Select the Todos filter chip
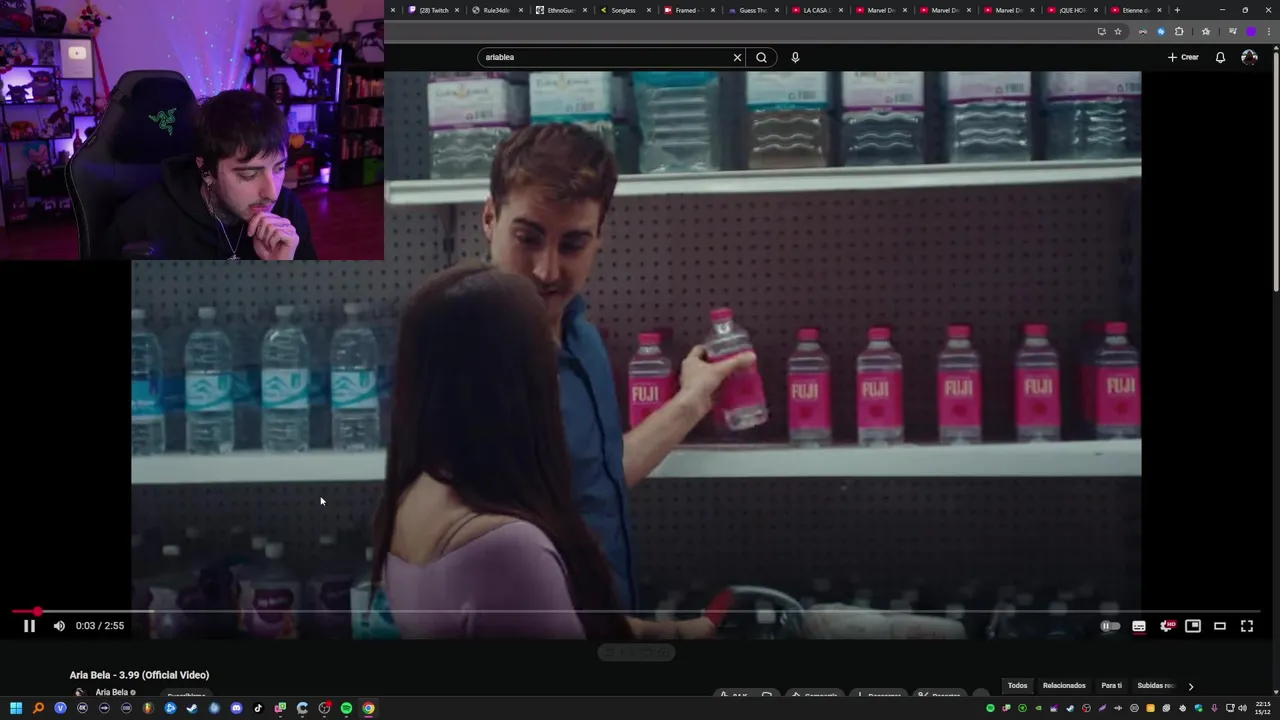Screen dimensions: 1280x720 [x=1017, y=686]
